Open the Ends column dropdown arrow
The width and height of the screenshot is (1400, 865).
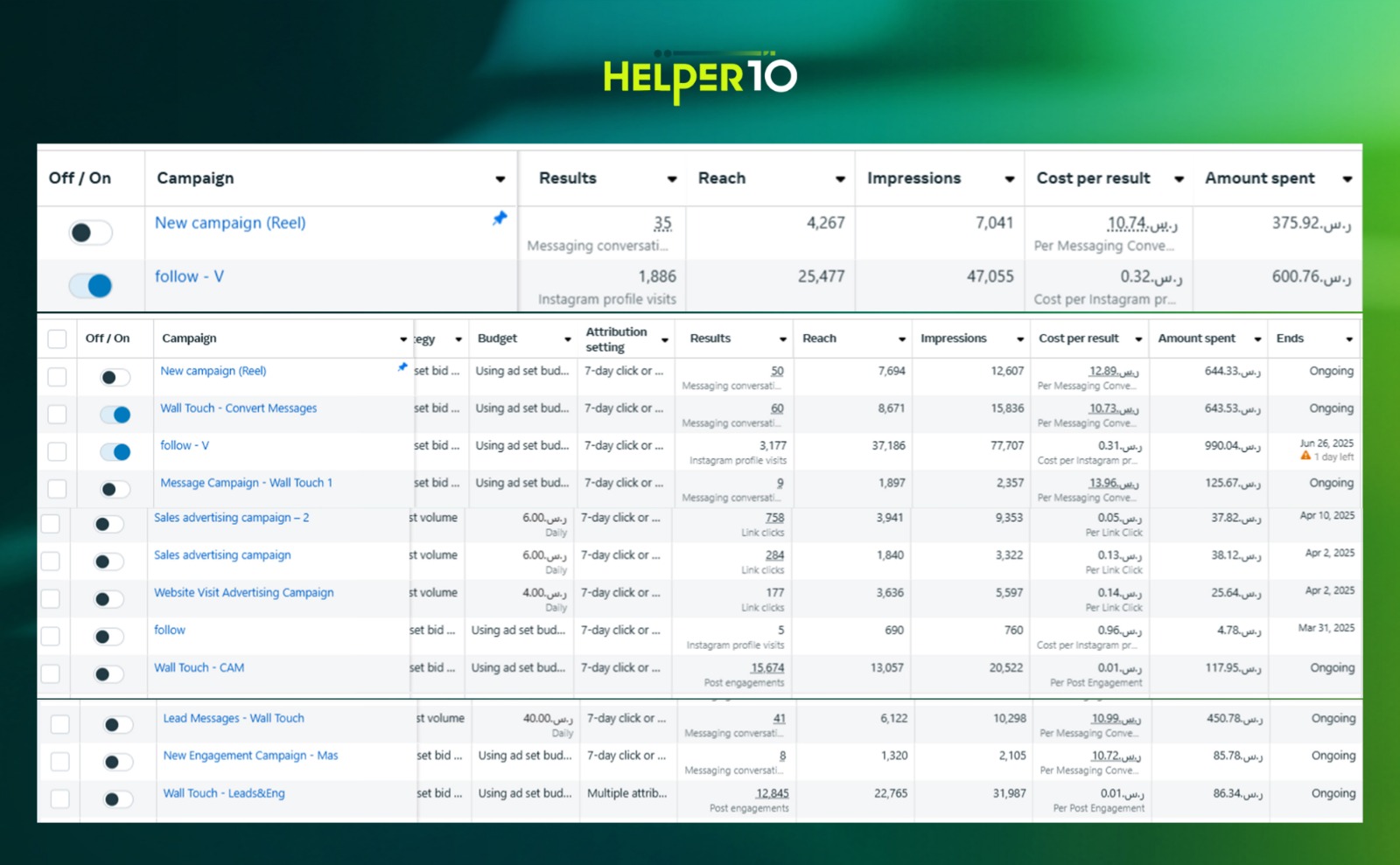(1349, 339)
